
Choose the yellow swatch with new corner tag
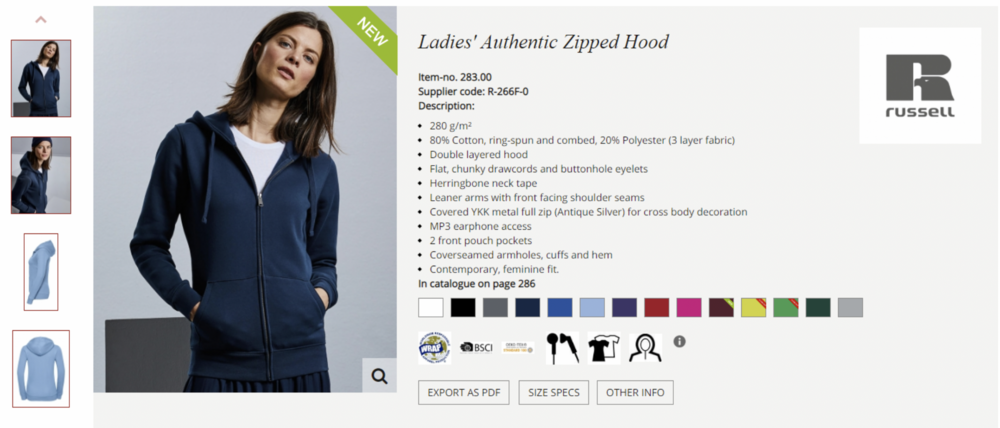pos(753,307)
